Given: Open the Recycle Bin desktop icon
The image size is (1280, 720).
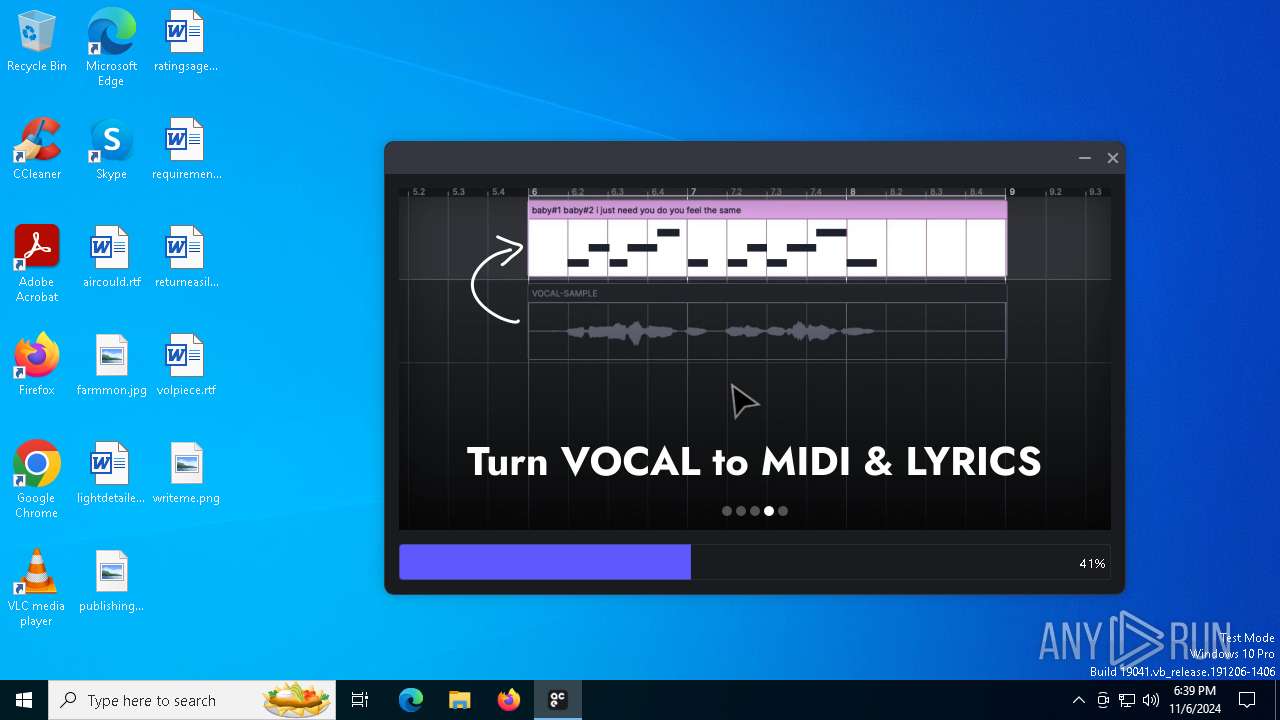Looking at the screenshot, I should [x=37, y=42].
